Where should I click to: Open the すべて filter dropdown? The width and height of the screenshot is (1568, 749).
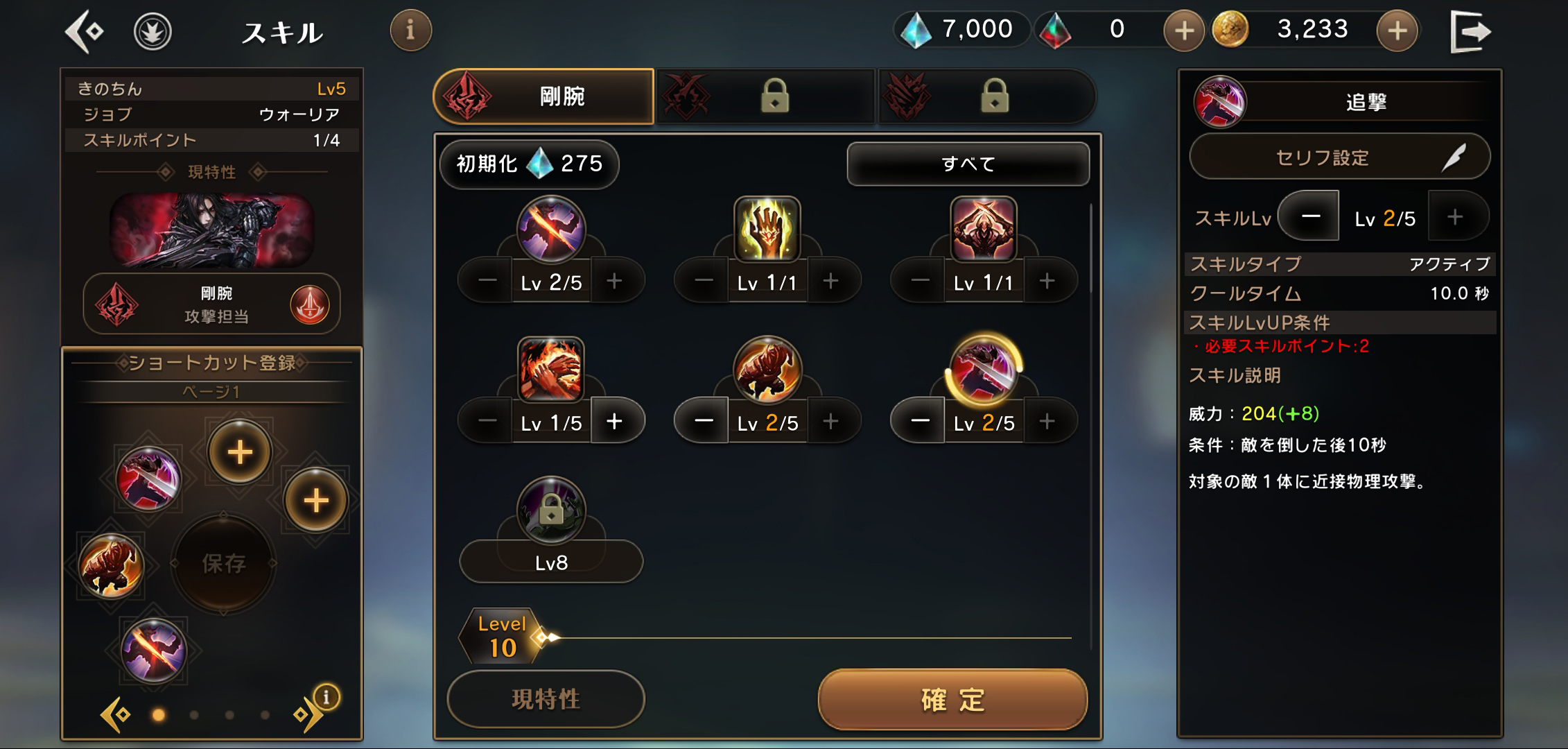968,164
